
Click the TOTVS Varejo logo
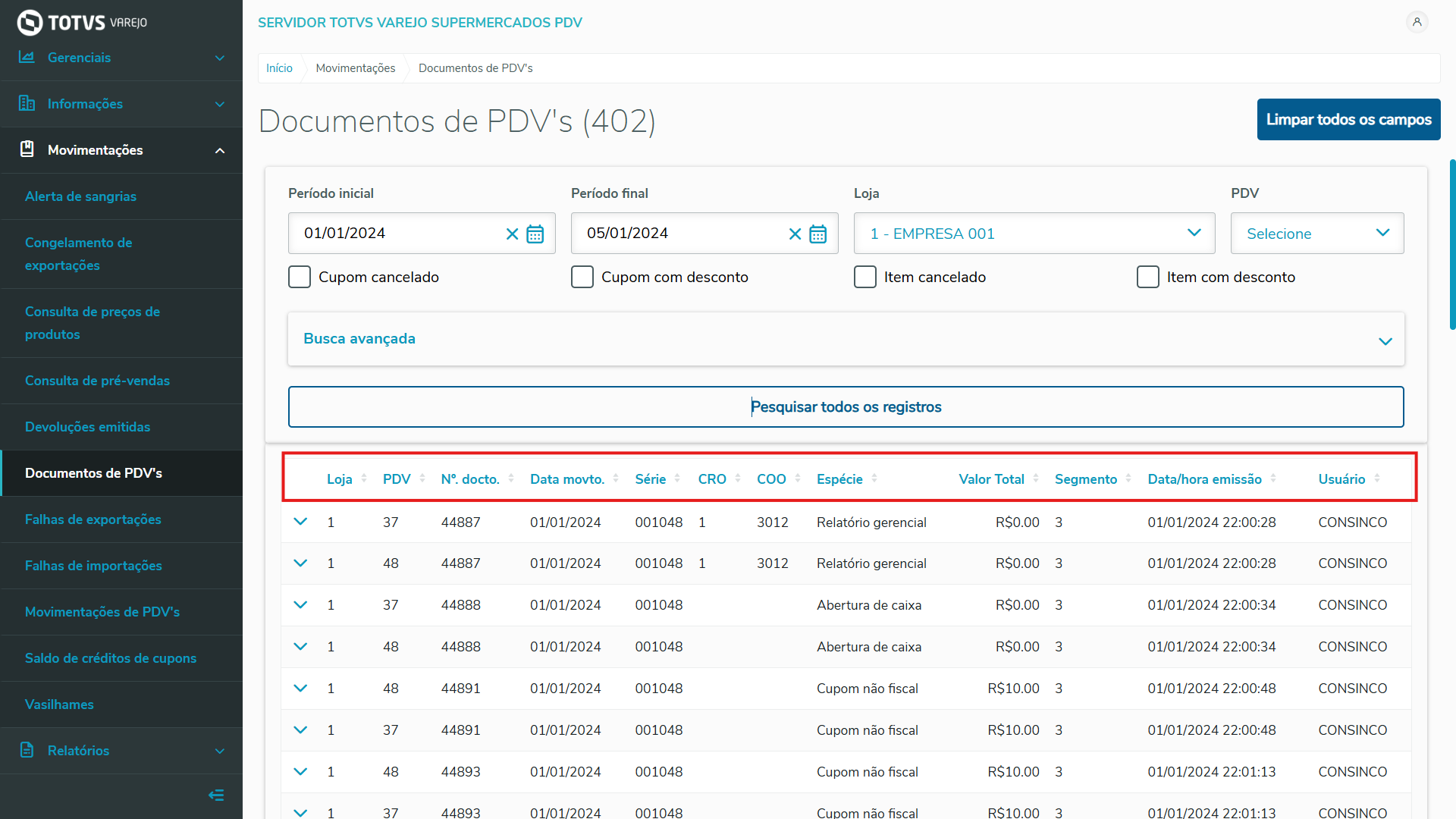coord(82,22)
